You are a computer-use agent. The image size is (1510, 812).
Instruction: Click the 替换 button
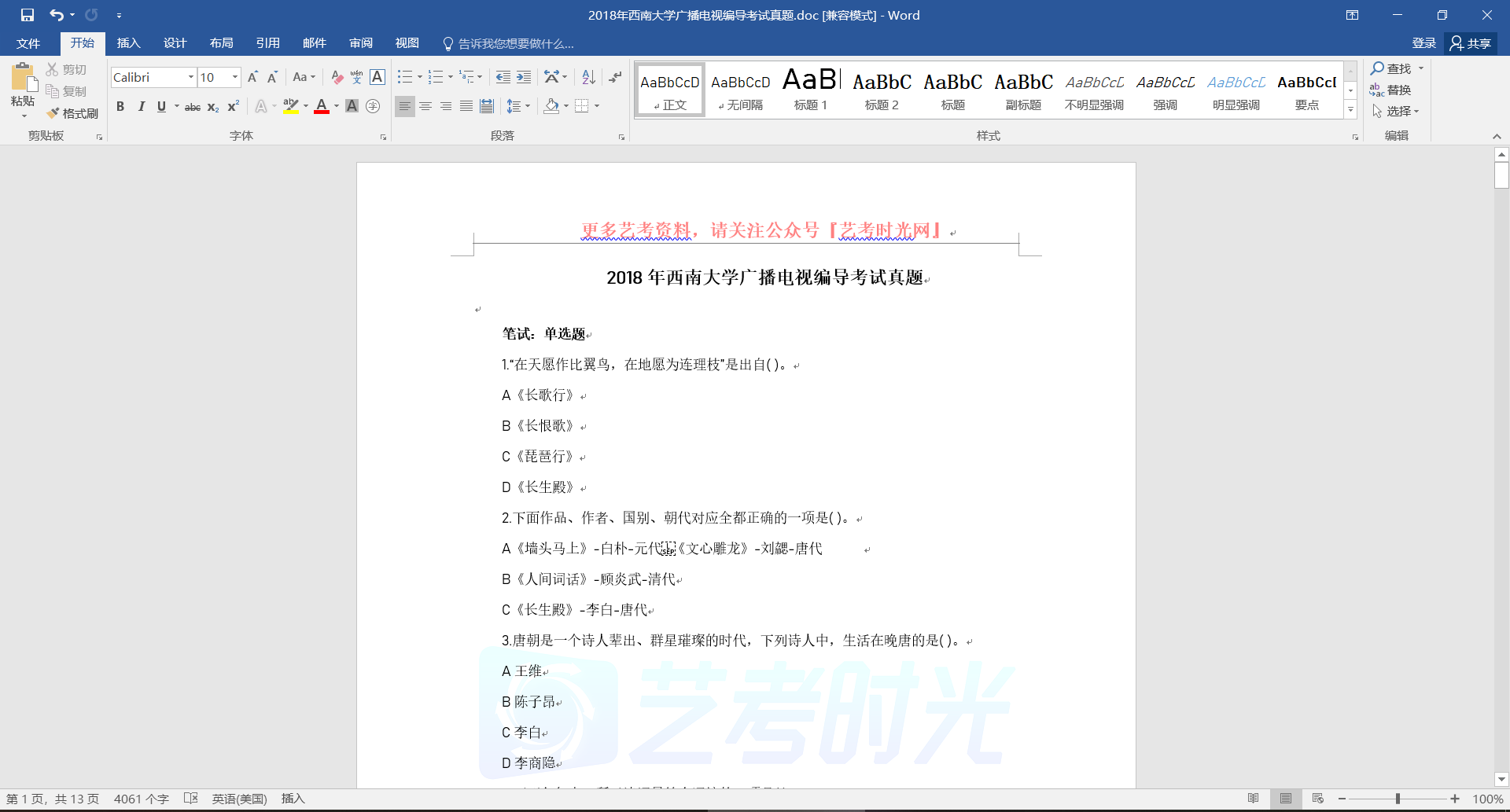[x=1390, y=90]
